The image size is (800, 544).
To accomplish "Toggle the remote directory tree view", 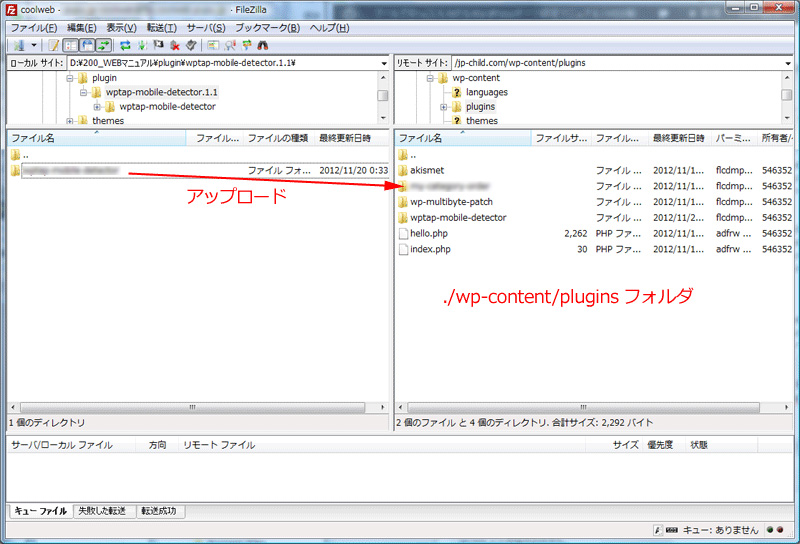I will [87, 45].
